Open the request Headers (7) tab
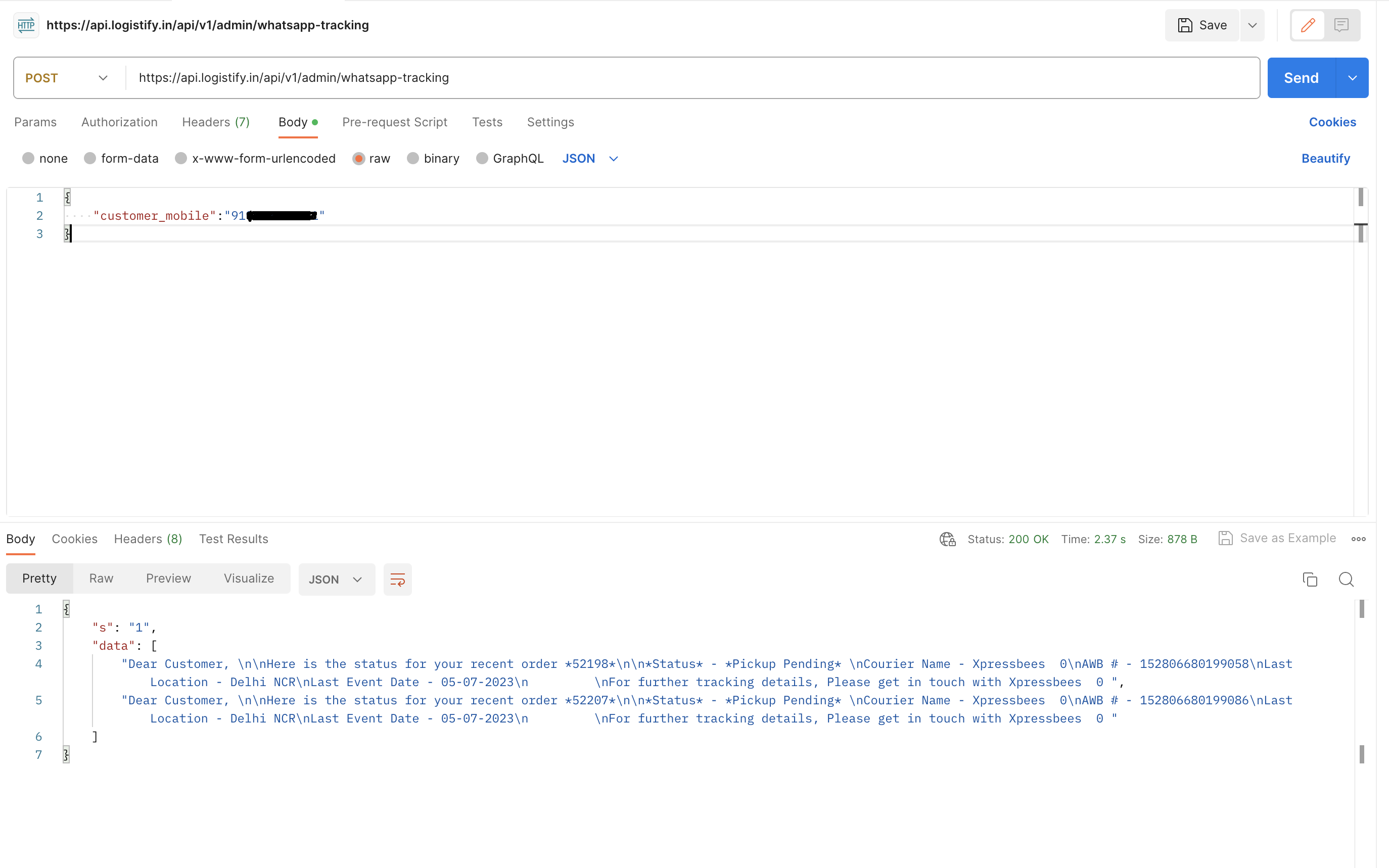The height and width of the screenshot is (868, 1389). click(x=216, y=122)
